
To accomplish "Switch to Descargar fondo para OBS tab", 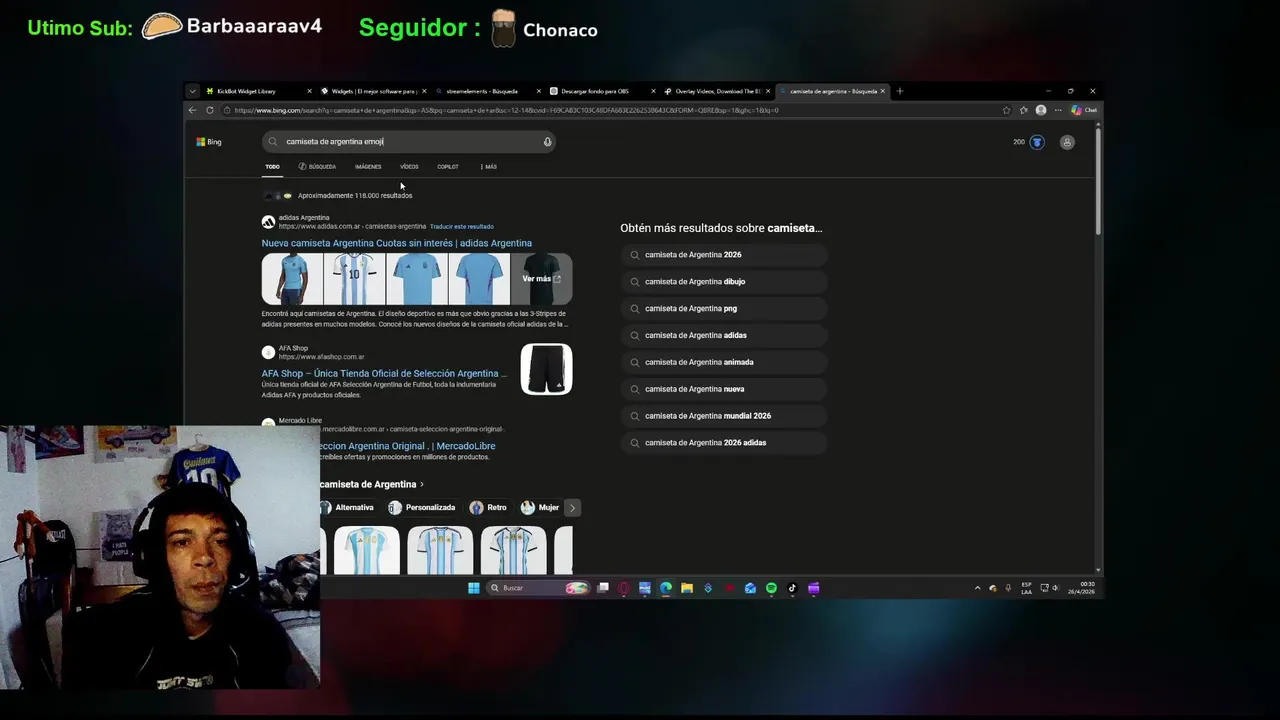I will point(601,91).
